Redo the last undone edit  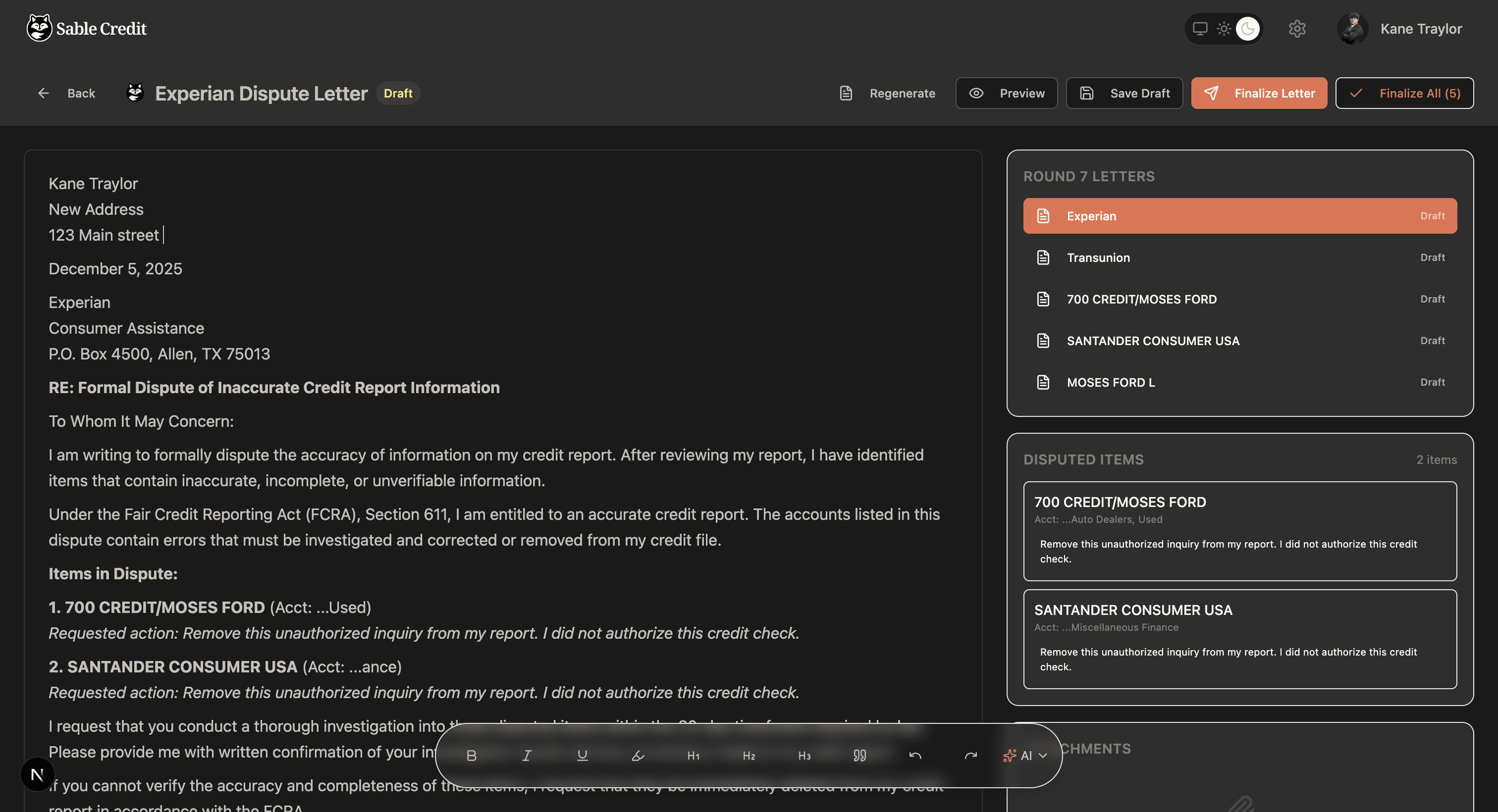pos(970,755)
